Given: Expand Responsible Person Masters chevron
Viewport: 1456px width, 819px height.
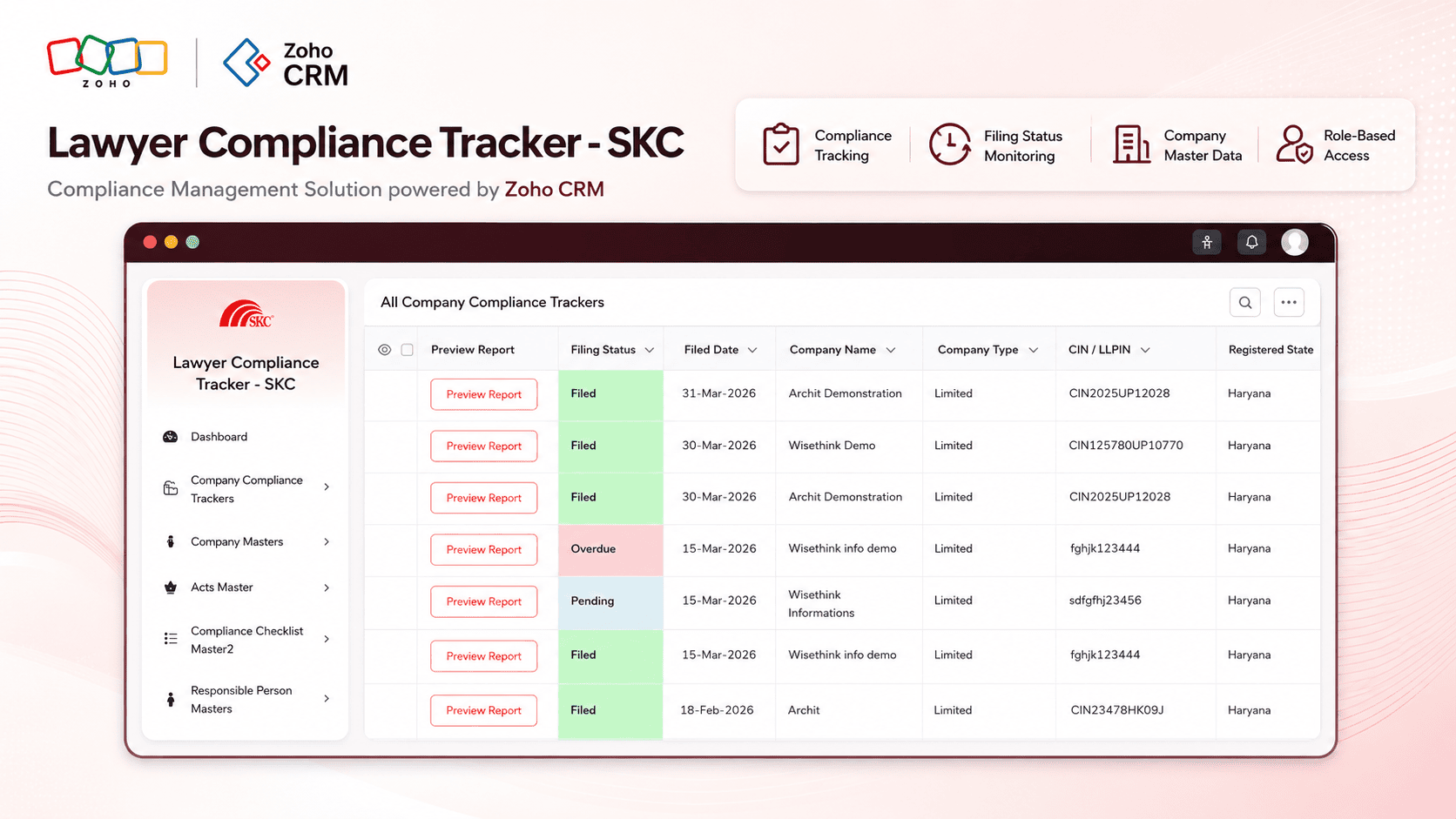Looking at the screenshot, I should pos(327,698).
